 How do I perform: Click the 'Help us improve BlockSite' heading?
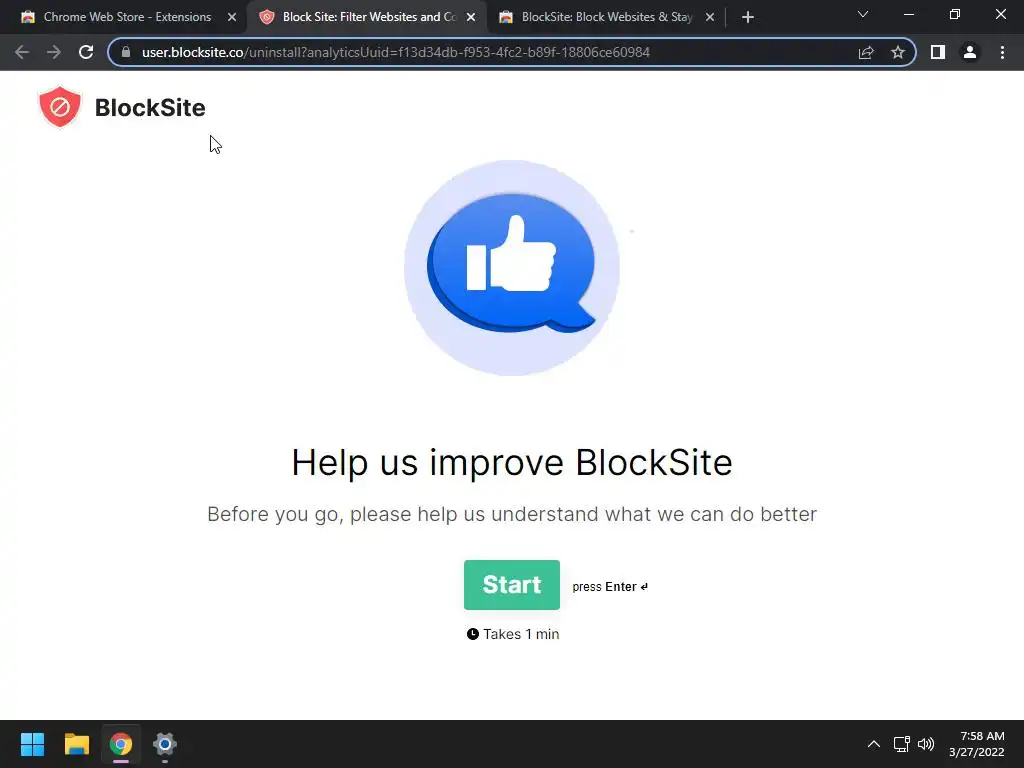tap(512, 462)
